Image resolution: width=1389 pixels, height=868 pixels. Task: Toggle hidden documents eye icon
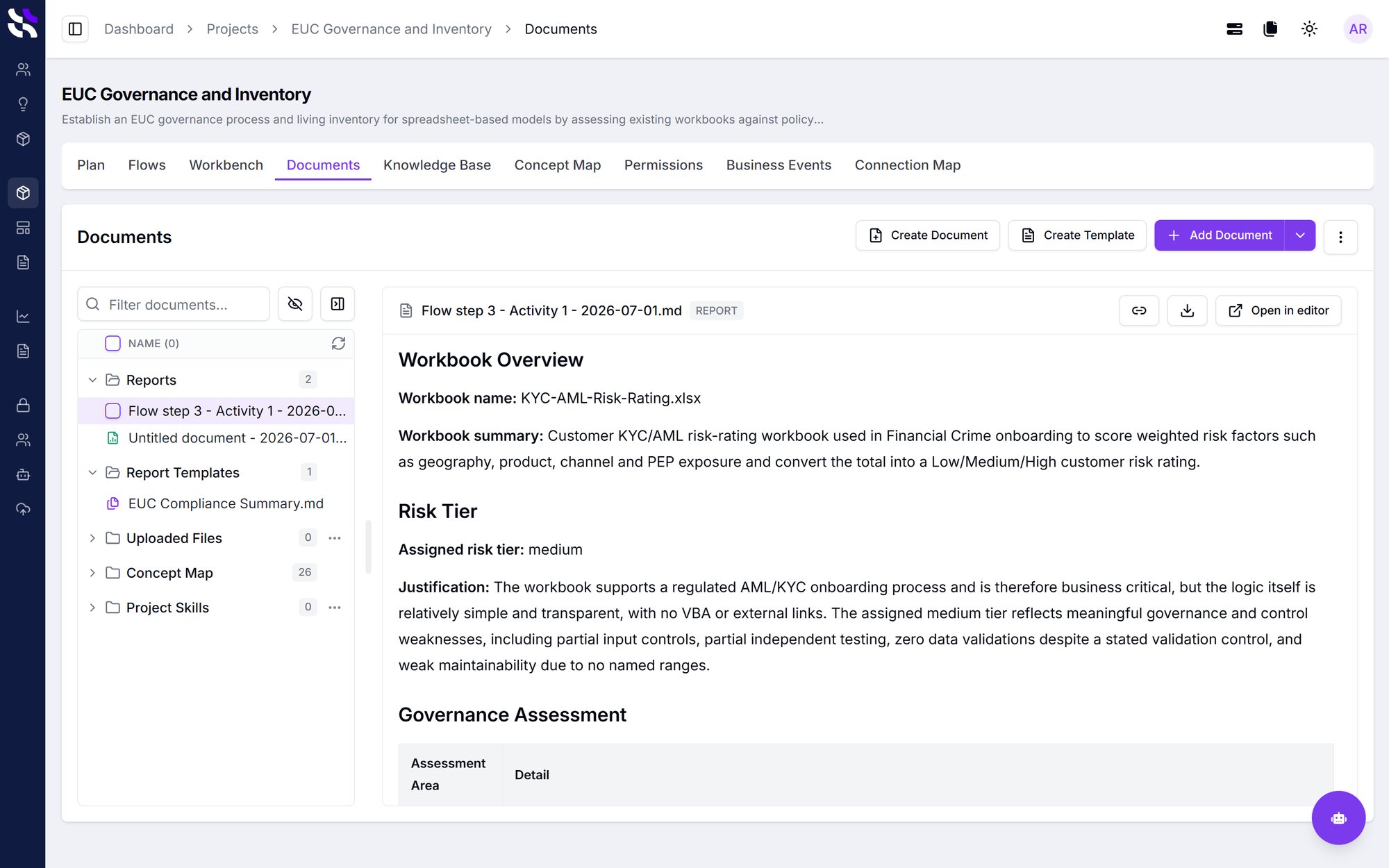click(x=295, y=304)
